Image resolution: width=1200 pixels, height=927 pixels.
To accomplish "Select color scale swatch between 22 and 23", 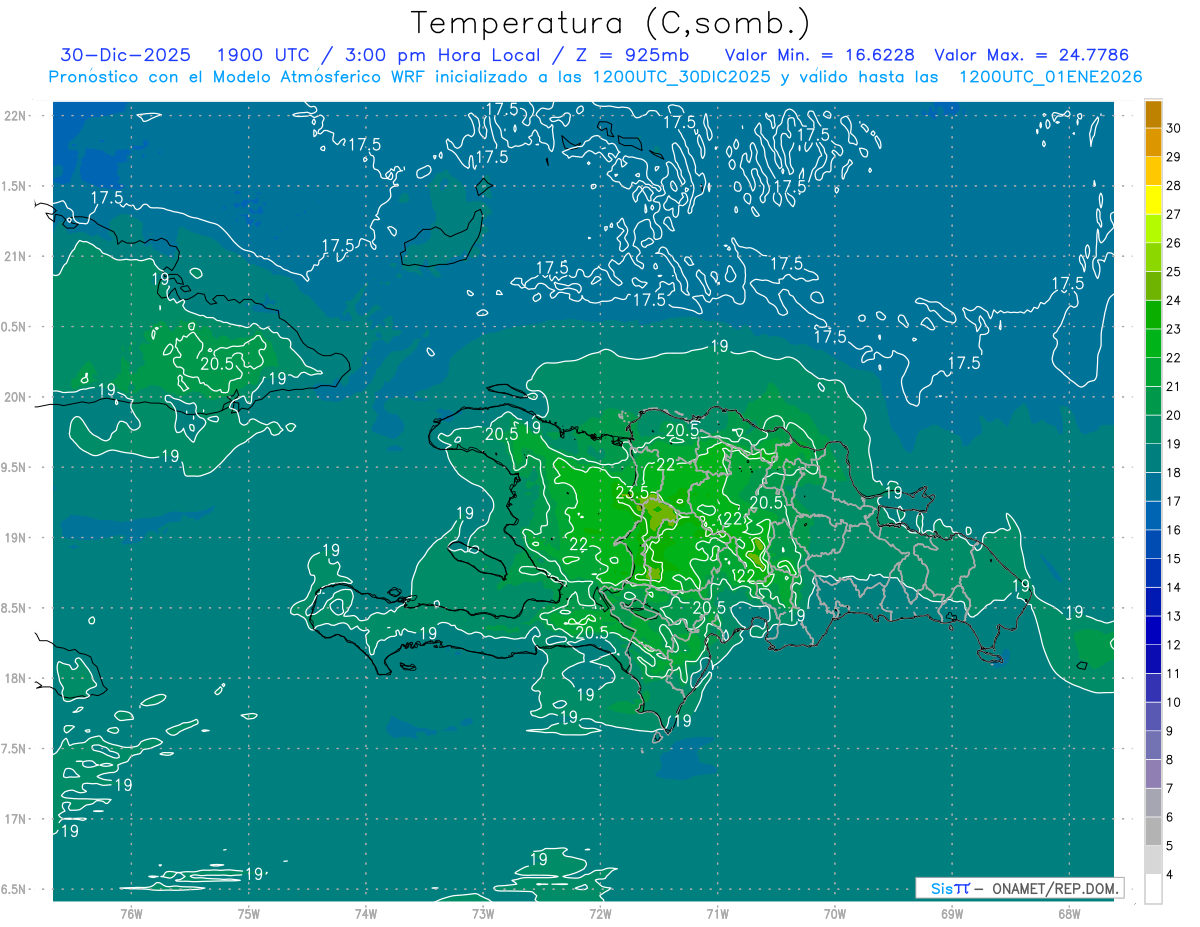I will [x=1153, y=343].
